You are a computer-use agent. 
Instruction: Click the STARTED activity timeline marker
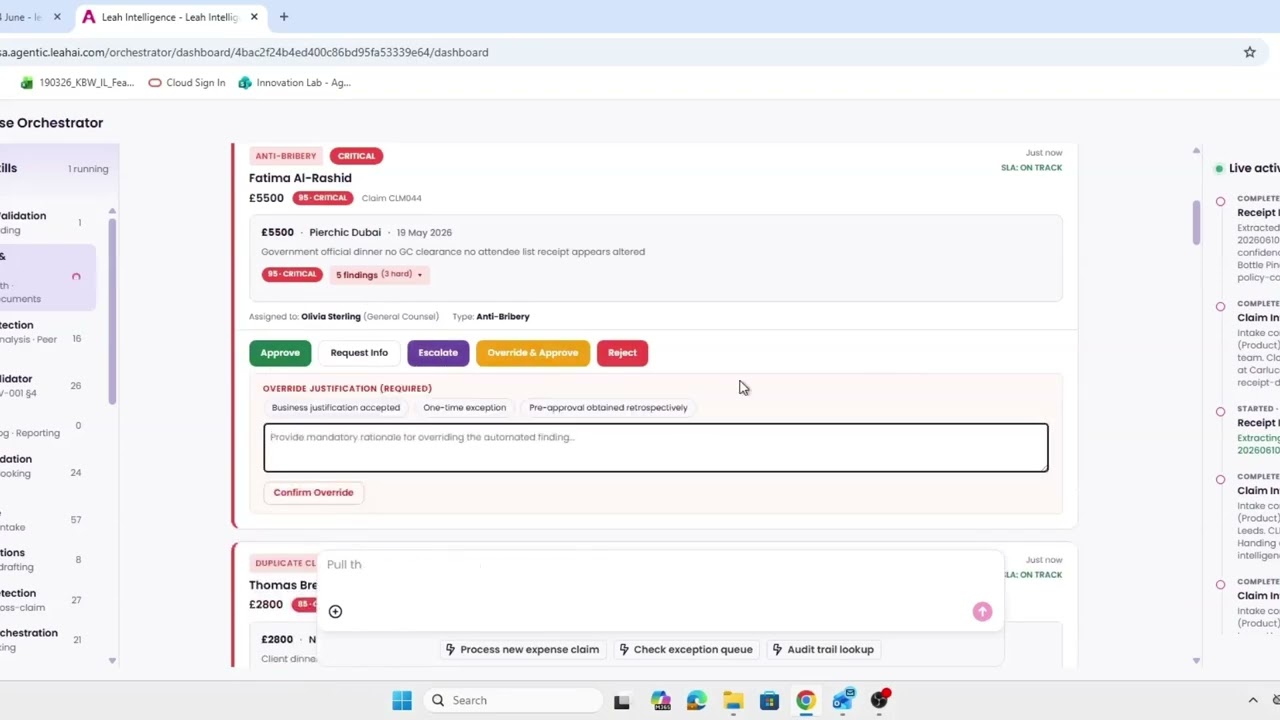point(1220,412)
